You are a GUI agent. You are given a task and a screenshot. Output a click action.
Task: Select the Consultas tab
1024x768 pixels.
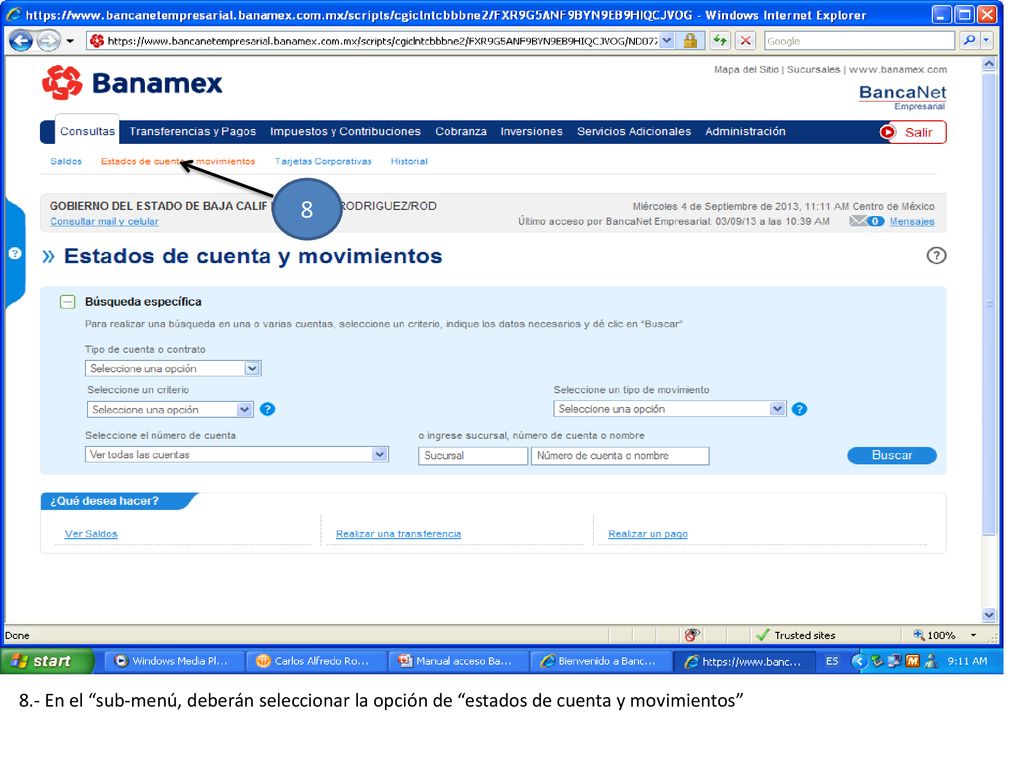tap(87, 131)
